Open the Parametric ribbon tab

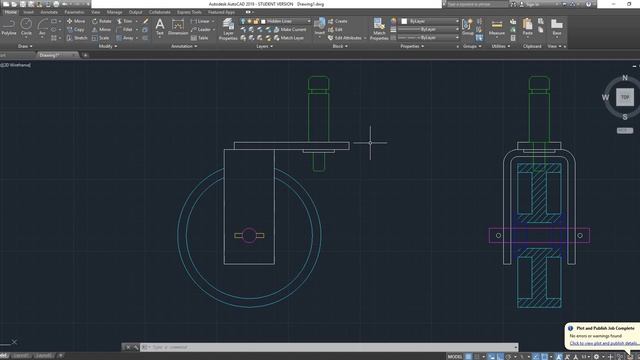click(74, 12)
